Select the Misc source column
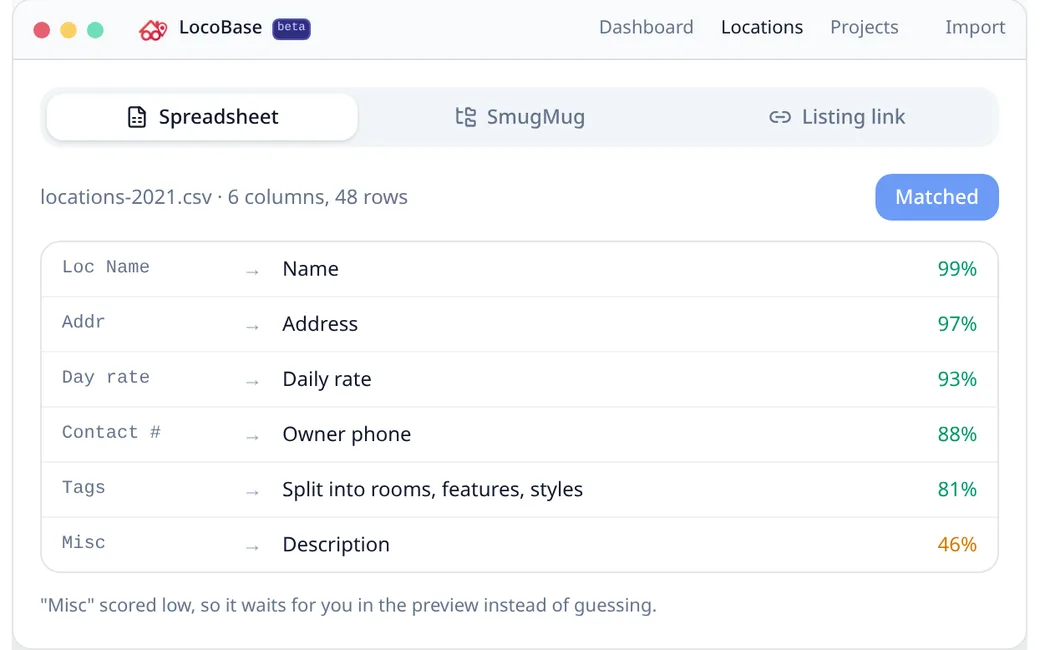 tap(84, 543)
